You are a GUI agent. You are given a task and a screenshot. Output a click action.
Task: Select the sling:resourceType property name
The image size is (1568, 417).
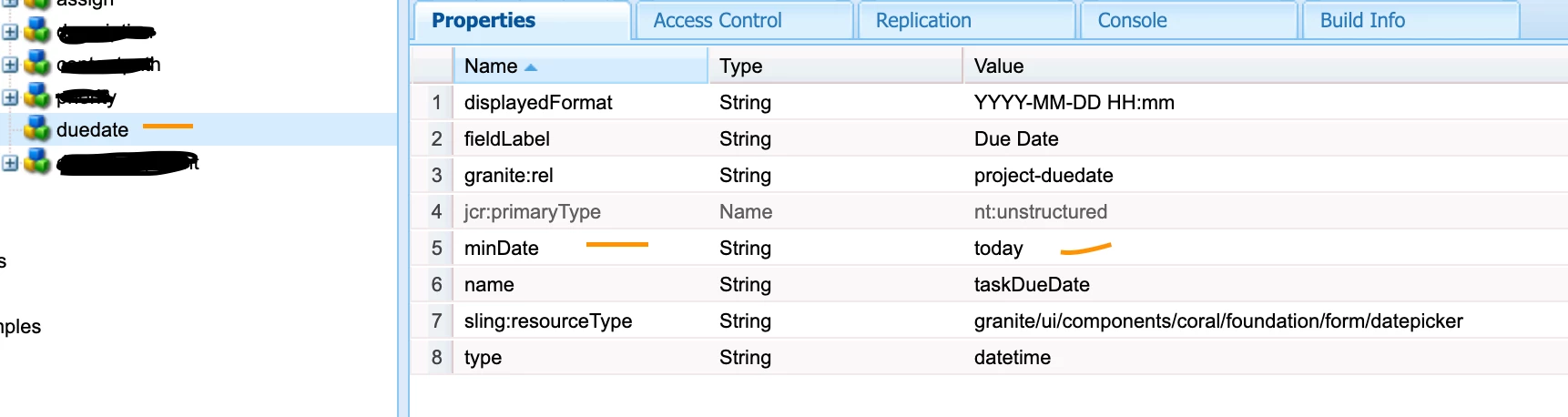[548, 321]
